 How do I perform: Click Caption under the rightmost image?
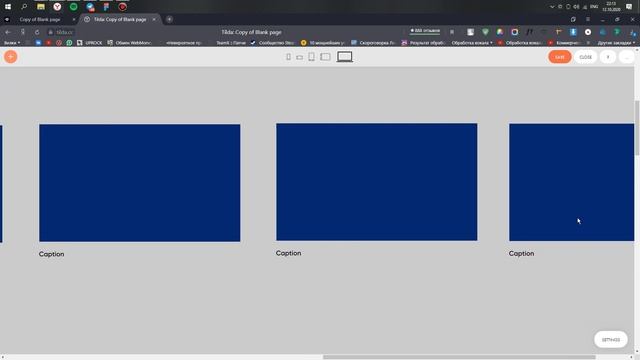(521, 253)
